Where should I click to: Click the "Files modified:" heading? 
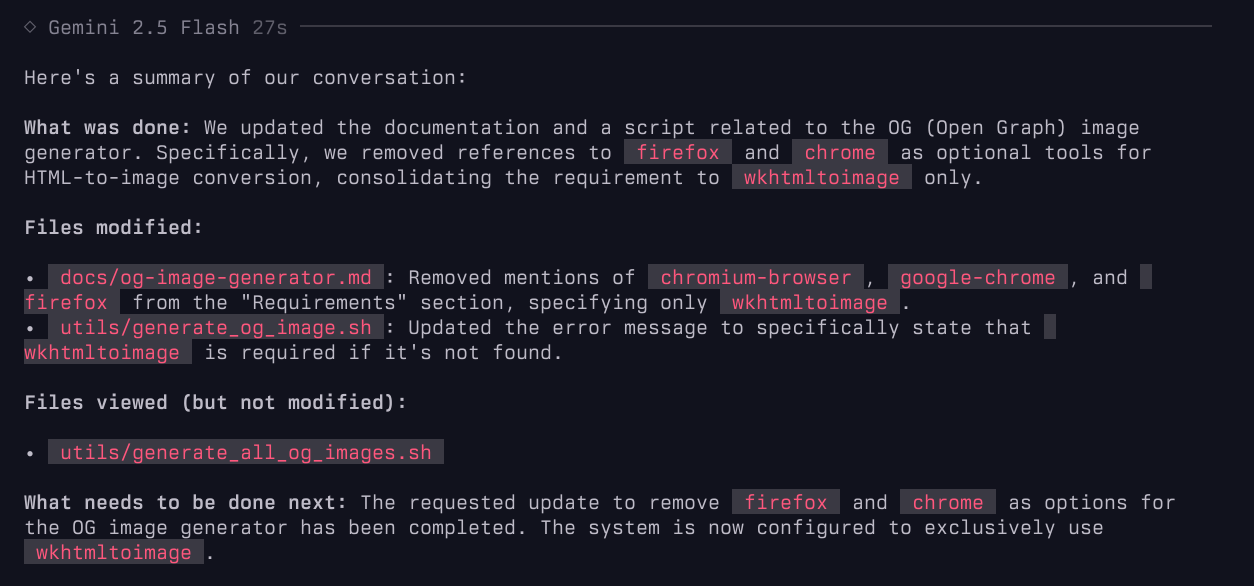click(x=114, y=227)
